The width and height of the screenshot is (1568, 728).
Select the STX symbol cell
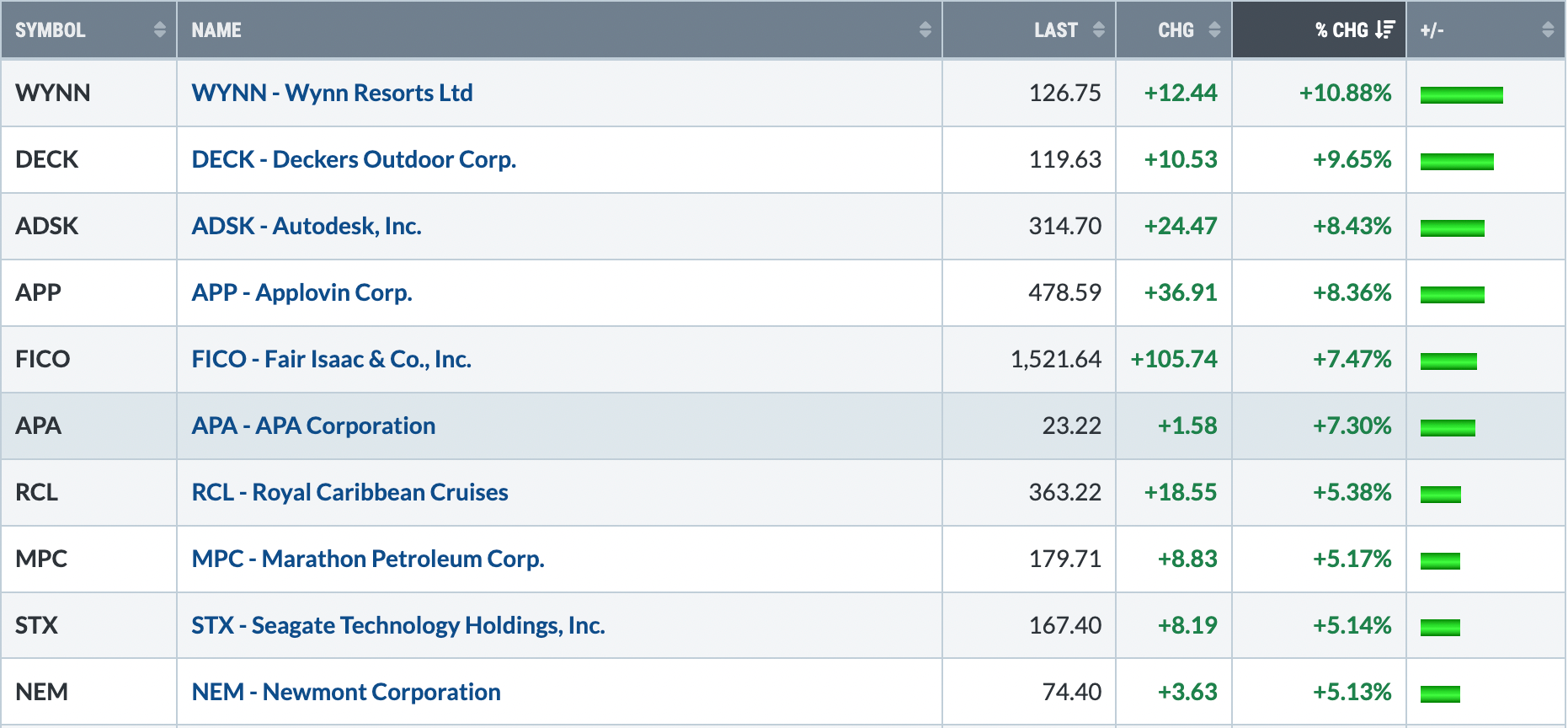point(88,625)
